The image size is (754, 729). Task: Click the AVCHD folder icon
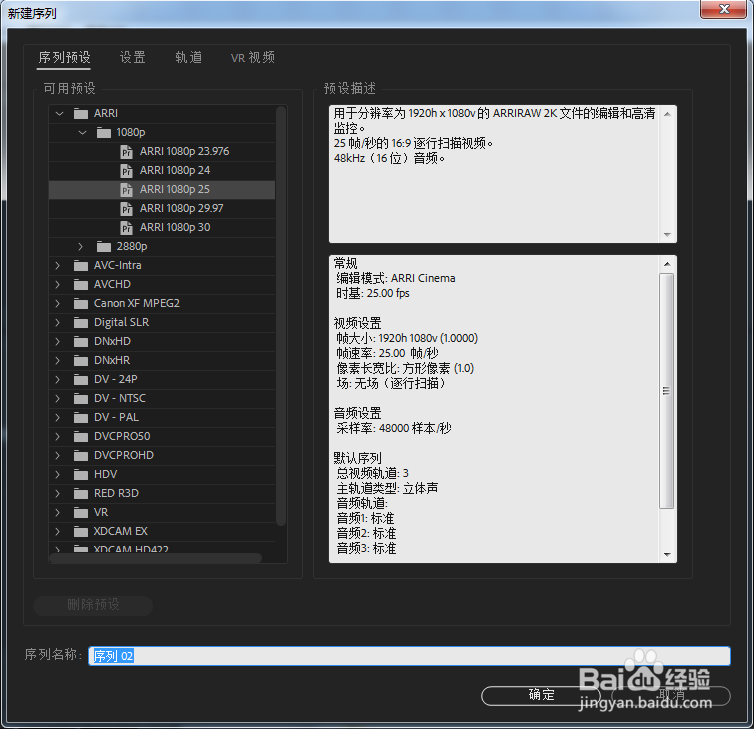click(81, 285)
